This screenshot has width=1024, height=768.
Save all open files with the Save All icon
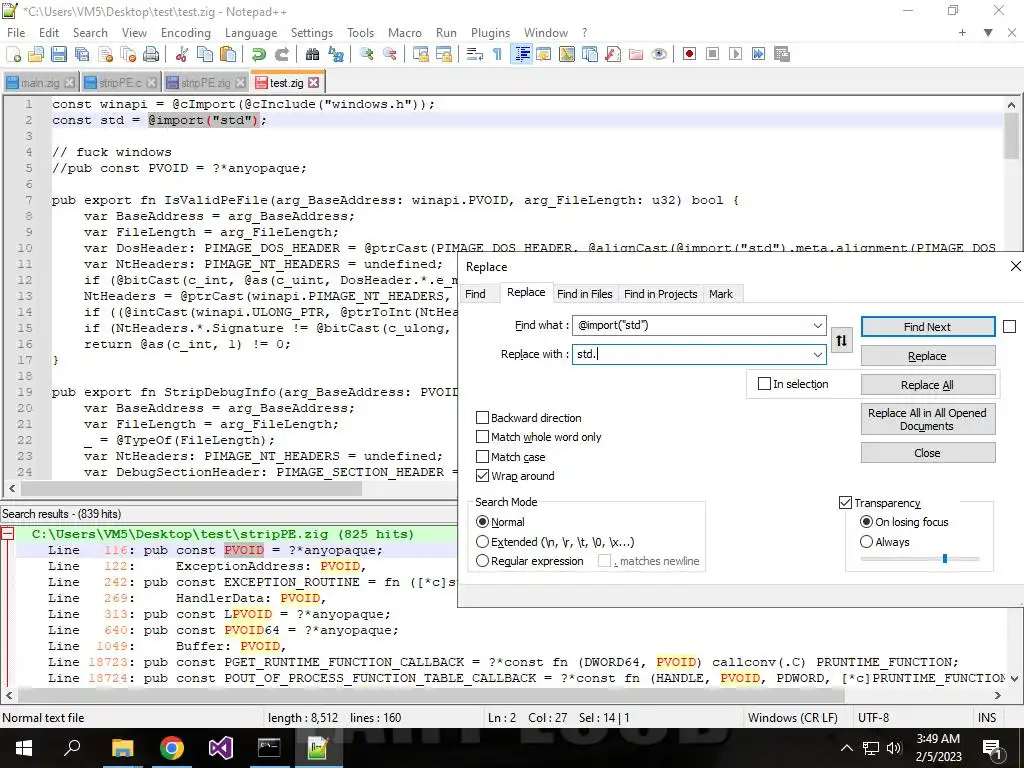pos(82,54)
